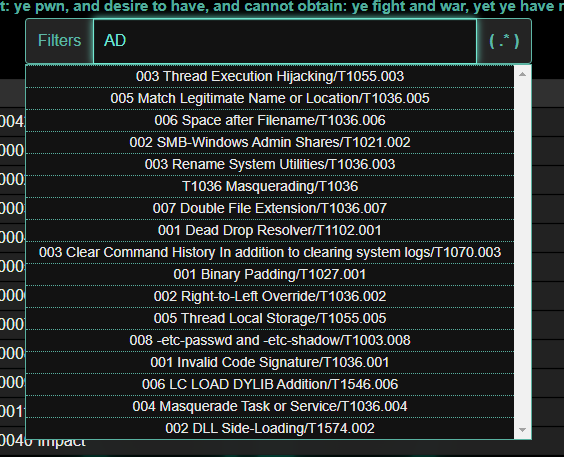Click the suggestion list scroll-up arrow
Image resolution: width=564 pixels, height=457 pixels.
(523, 74)
